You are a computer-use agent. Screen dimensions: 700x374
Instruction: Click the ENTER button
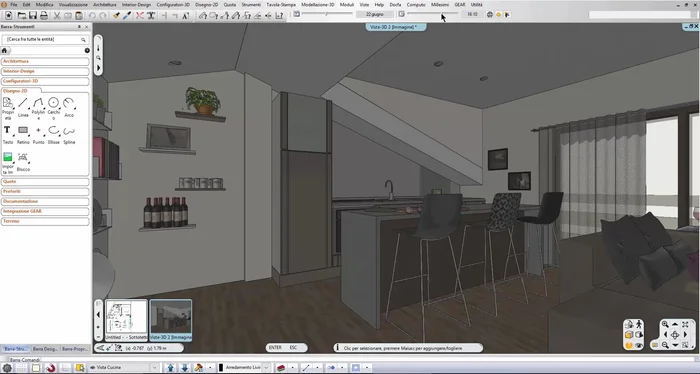click(x=275, y=347)
